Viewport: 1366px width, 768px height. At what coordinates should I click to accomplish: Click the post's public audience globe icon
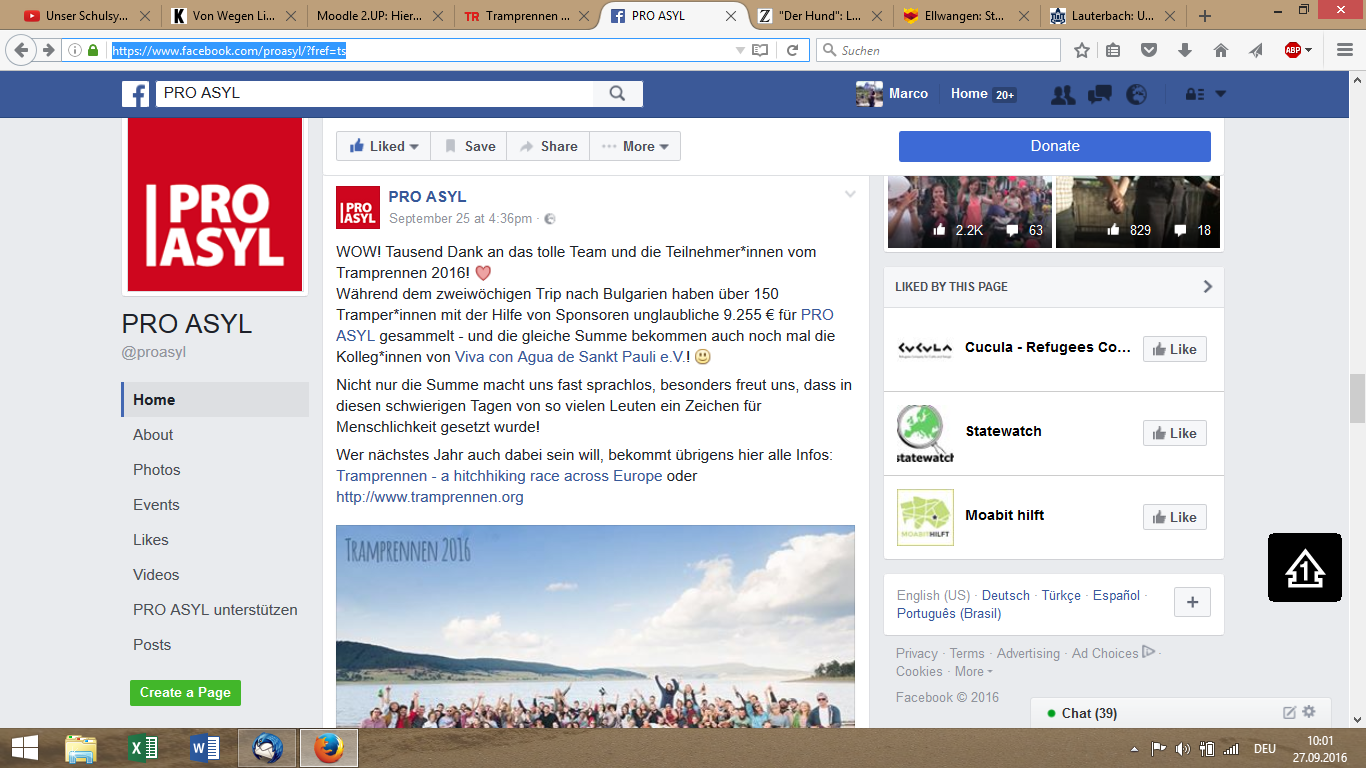[x=549, y=219]
